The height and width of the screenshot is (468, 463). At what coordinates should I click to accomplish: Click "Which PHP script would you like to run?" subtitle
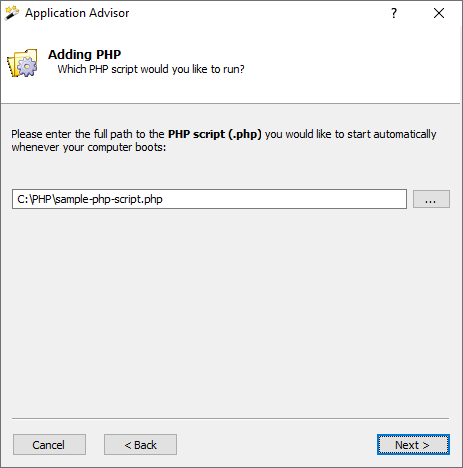pyautogui.click(x=151, y=69)
